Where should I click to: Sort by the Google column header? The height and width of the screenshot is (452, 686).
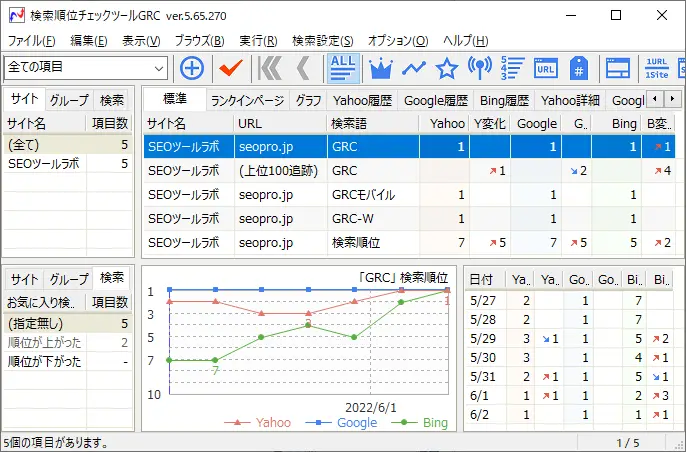(537, 123)
